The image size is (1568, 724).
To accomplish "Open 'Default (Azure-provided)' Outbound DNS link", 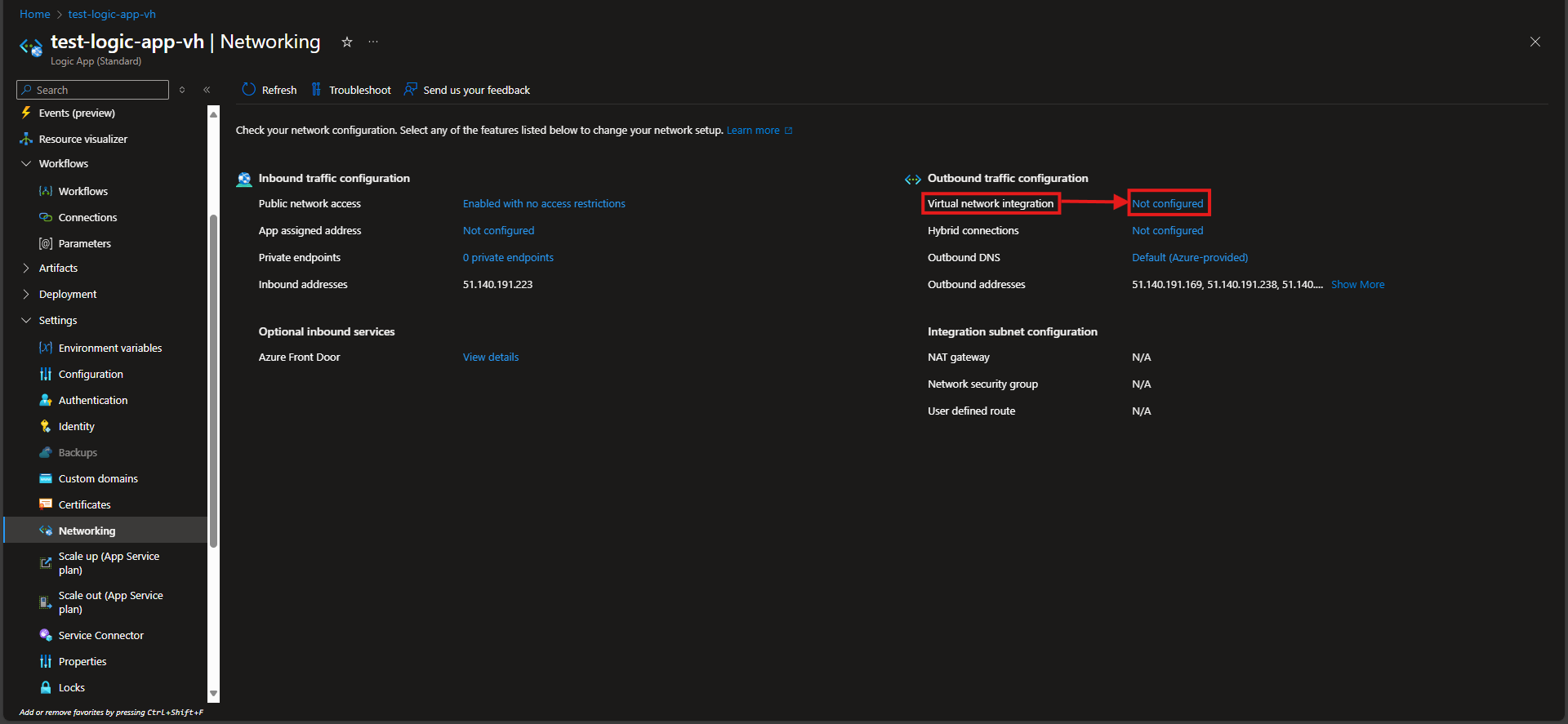I will 1190,257.
